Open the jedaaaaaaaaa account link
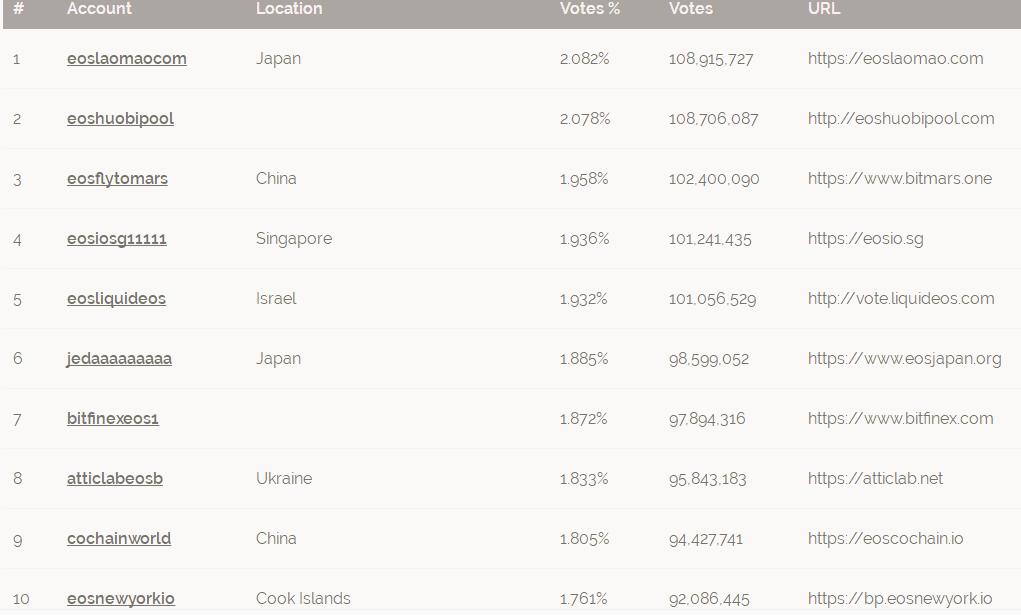 tap(119, 358)
